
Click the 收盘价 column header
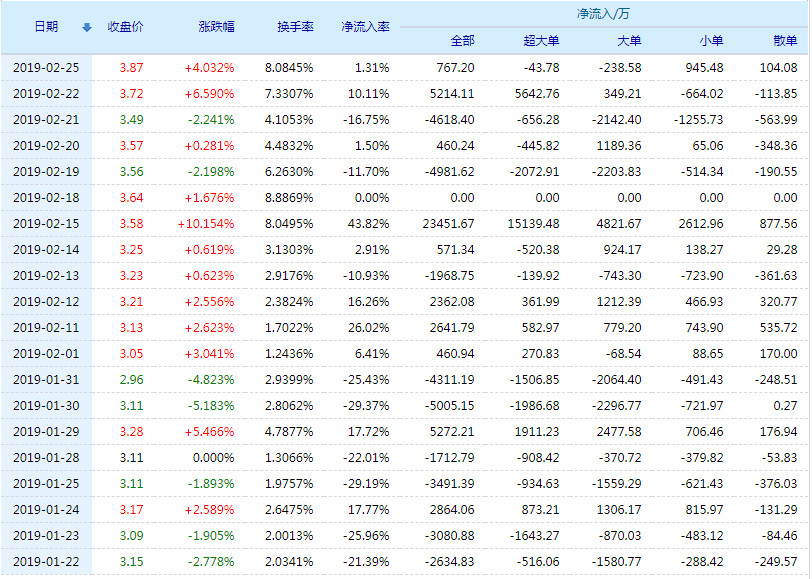coord(125,27)
